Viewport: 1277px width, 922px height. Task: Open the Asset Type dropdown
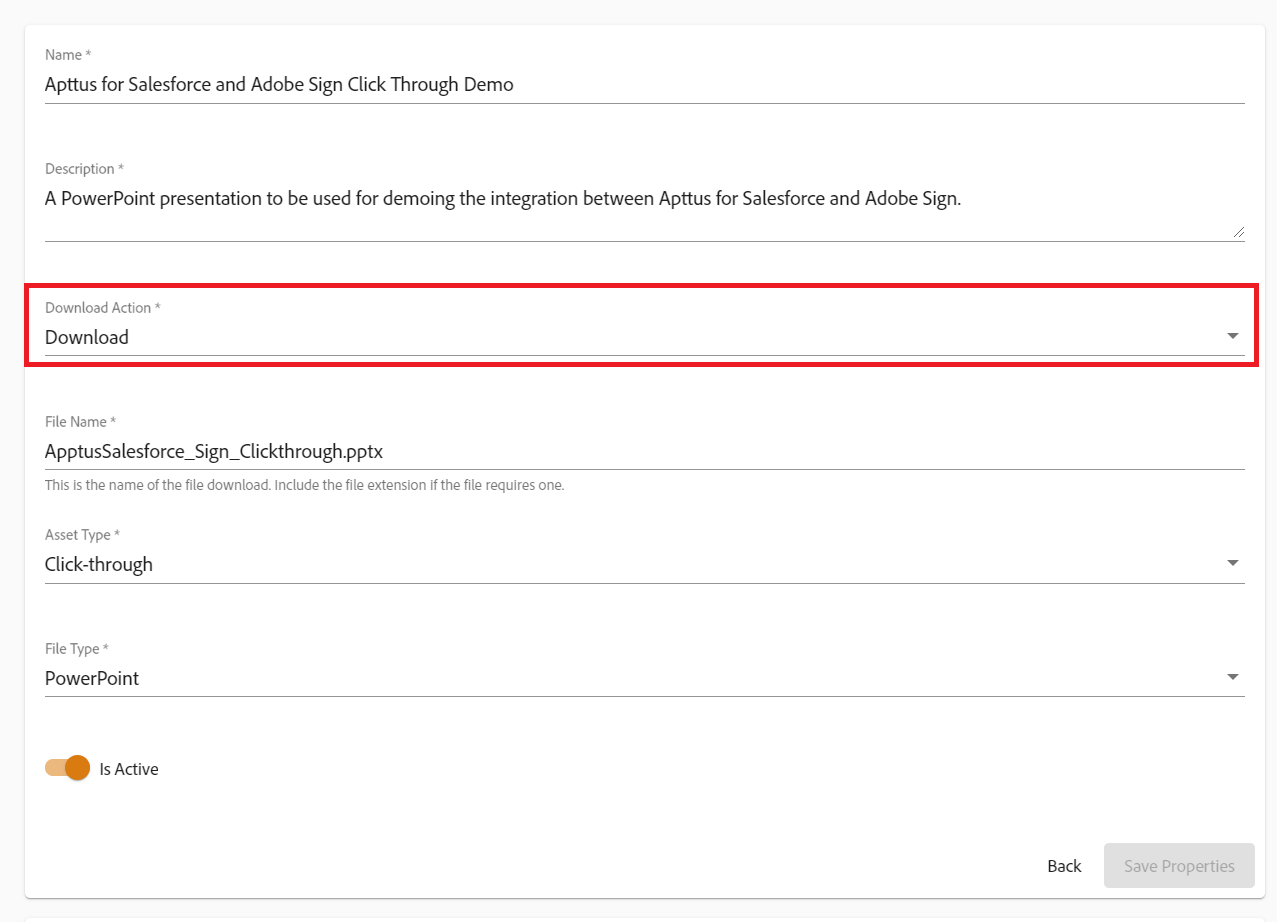[x=644, y=565]
